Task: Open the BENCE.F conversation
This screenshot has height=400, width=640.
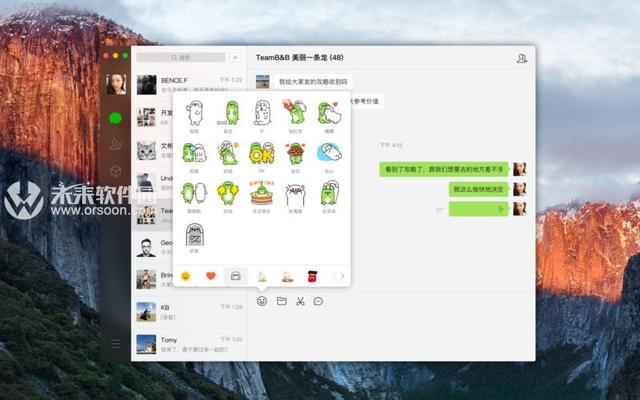Action: [189, 84]
